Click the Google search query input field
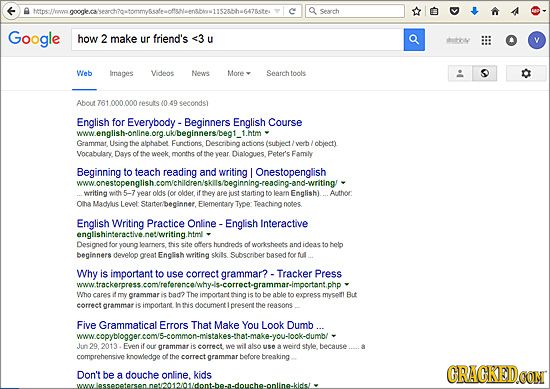The image size is (550, 389). tap(237, 39)
